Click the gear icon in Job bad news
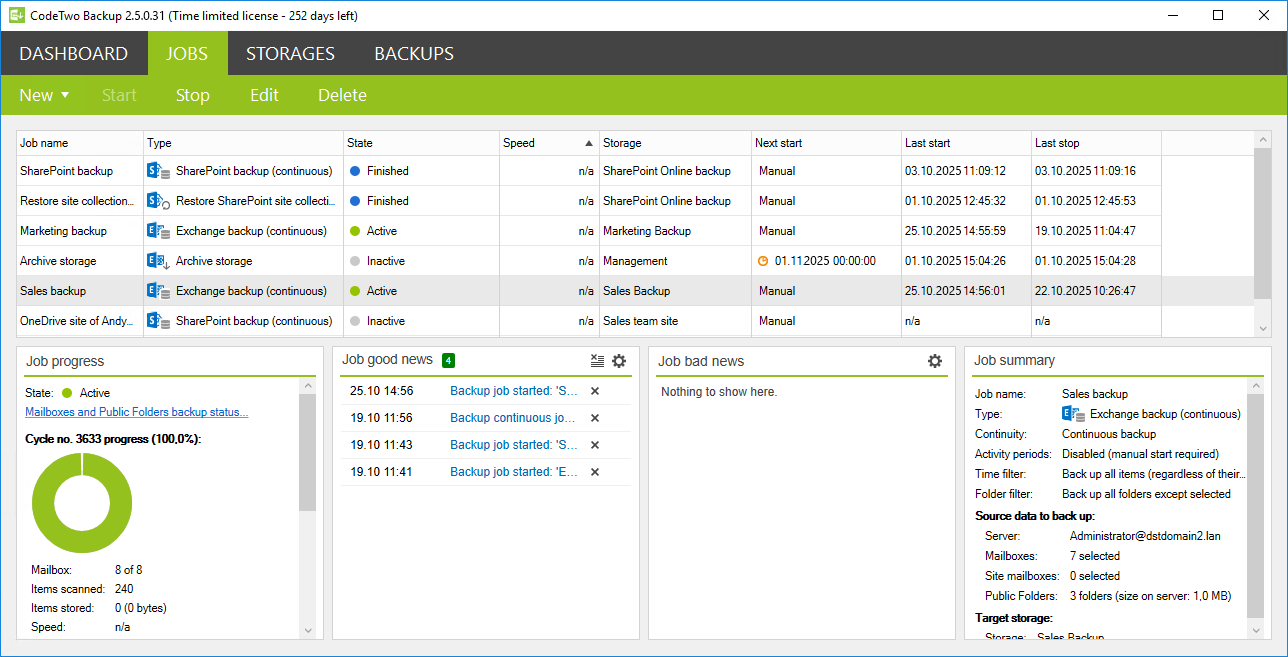The height and width of the screenshot is (657, 1288). pos(935,361)
